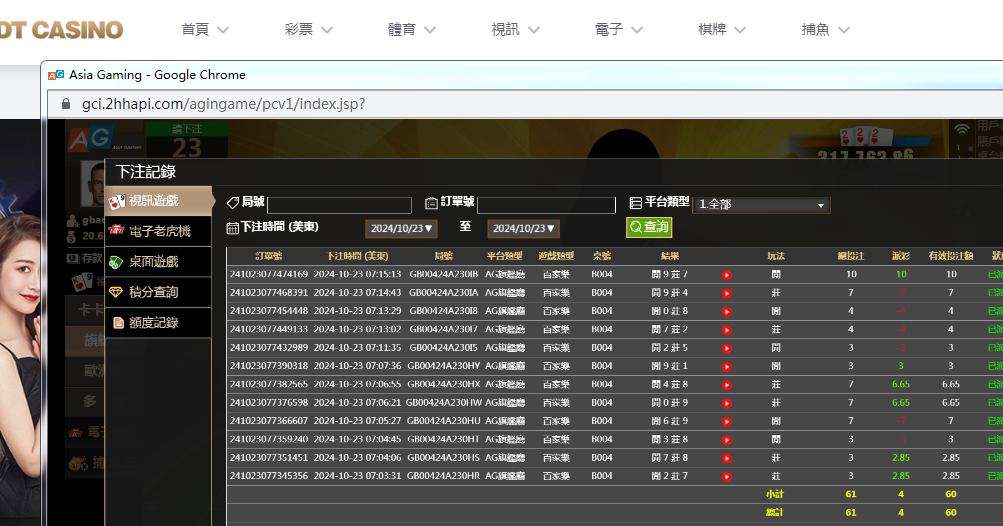Click the 額度記錄 document icon

[118, 322]
